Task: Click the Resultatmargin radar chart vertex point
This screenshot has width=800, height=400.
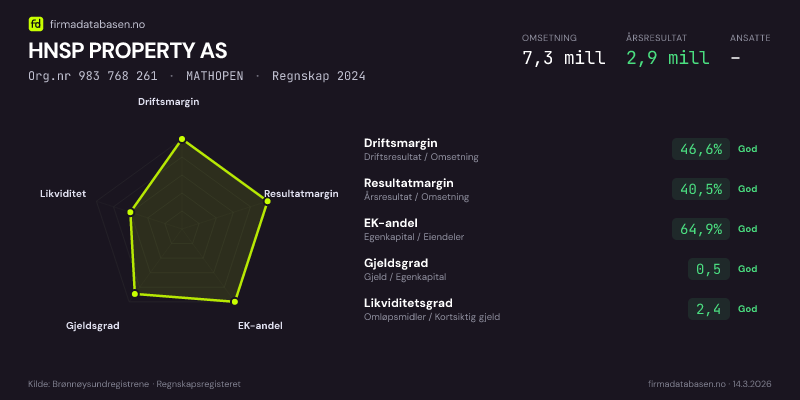Action: [x=267, y=201]
